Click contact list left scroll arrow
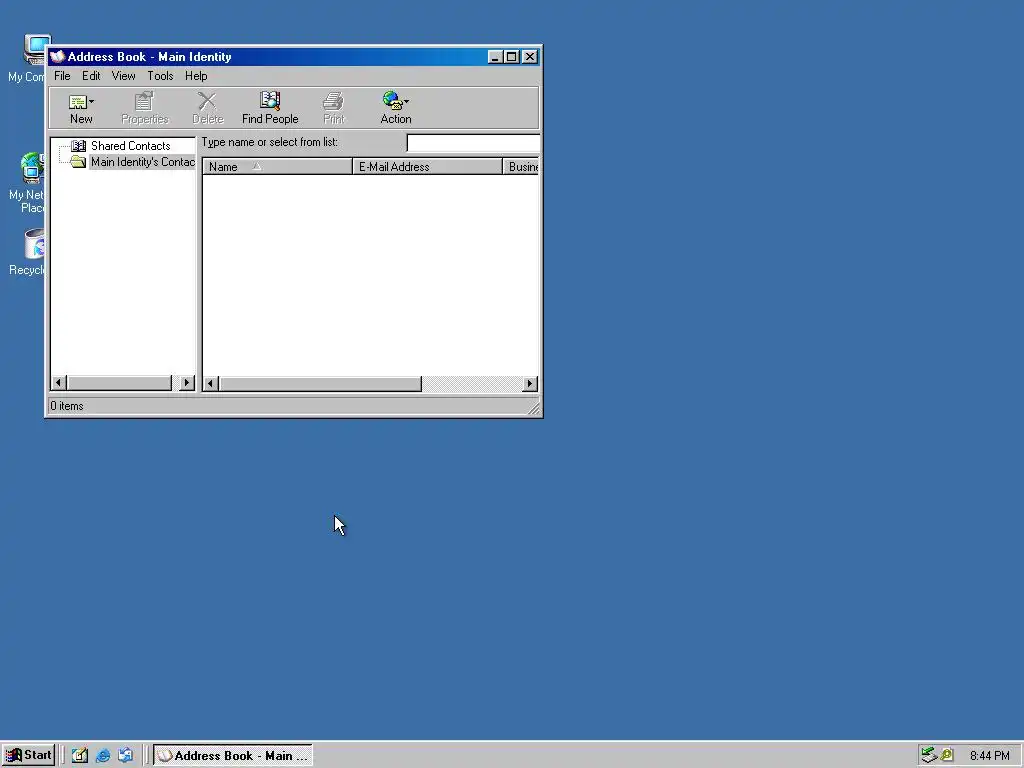 pyautogui.click(x=210, y=383)
